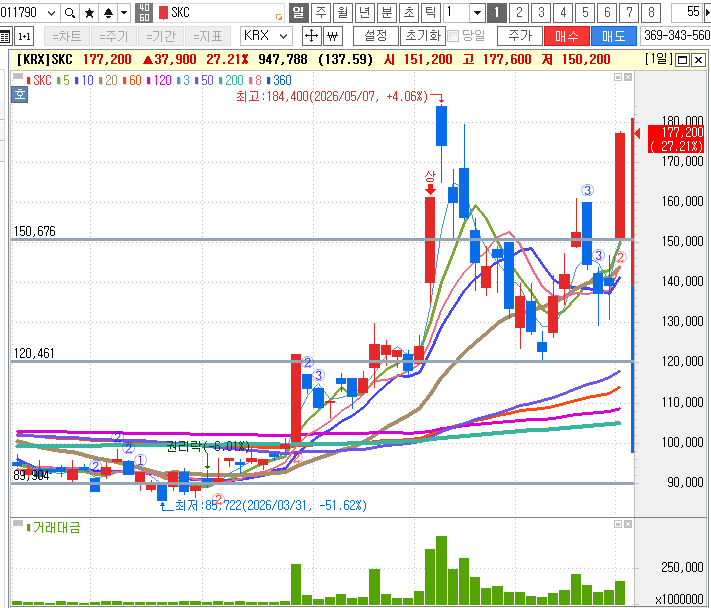Click the 60 orange moving average legend
The image size is (711, 608).
pos(132,81)
